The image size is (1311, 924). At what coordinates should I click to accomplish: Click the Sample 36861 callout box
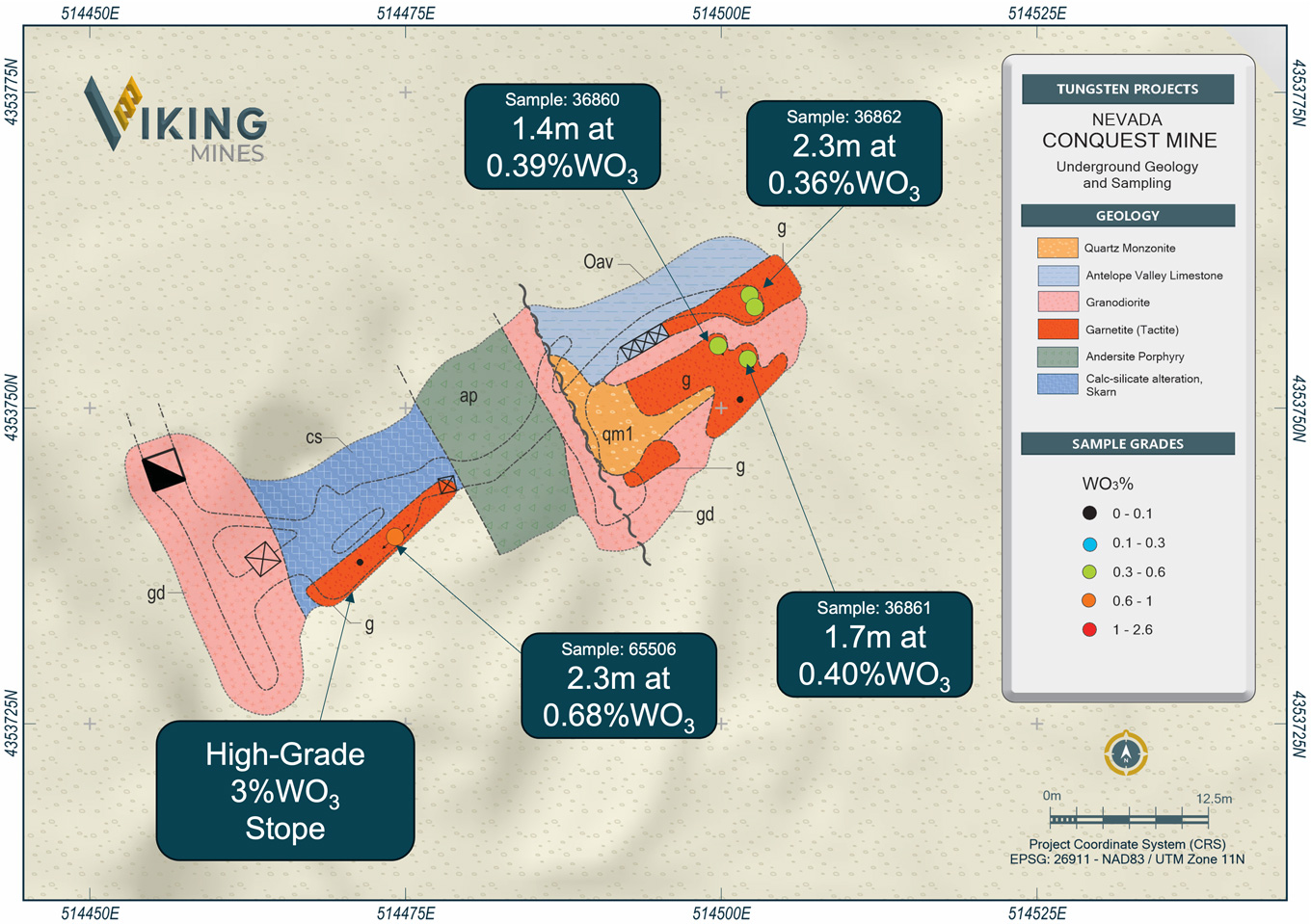[x=874, y=644]
